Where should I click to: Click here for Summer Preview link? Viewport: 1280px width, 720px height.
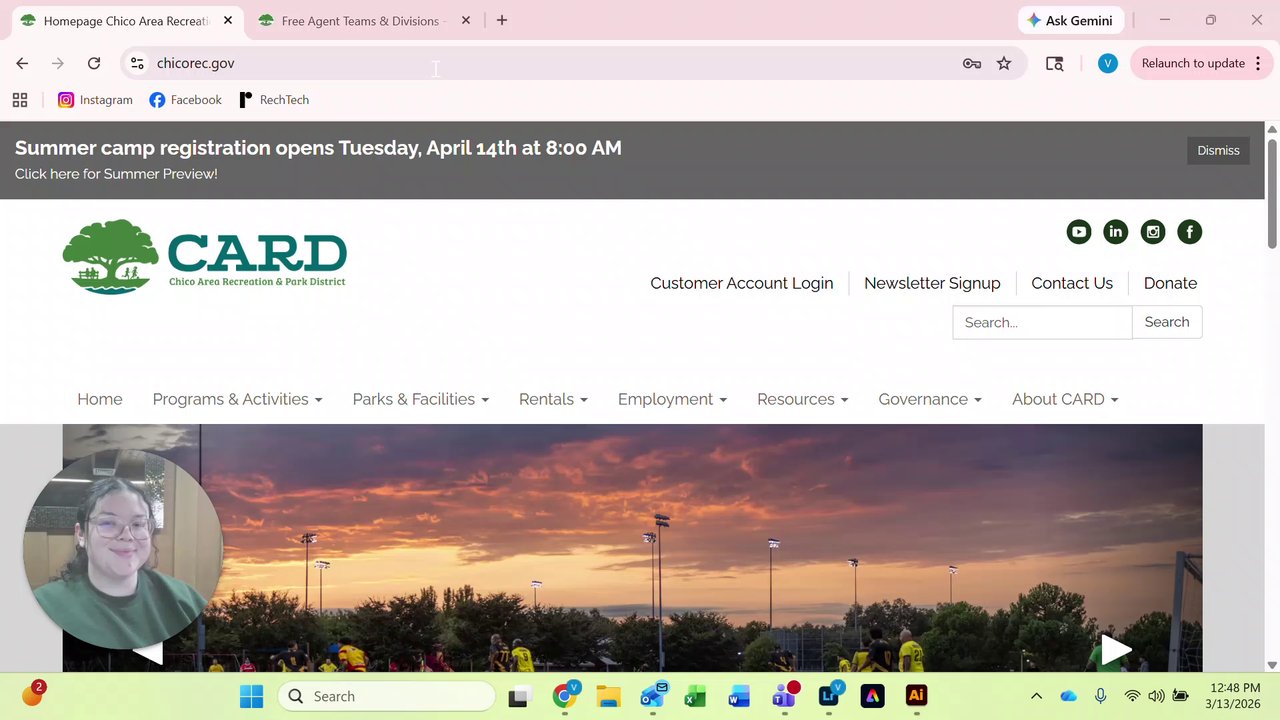(x=116, y=174)
